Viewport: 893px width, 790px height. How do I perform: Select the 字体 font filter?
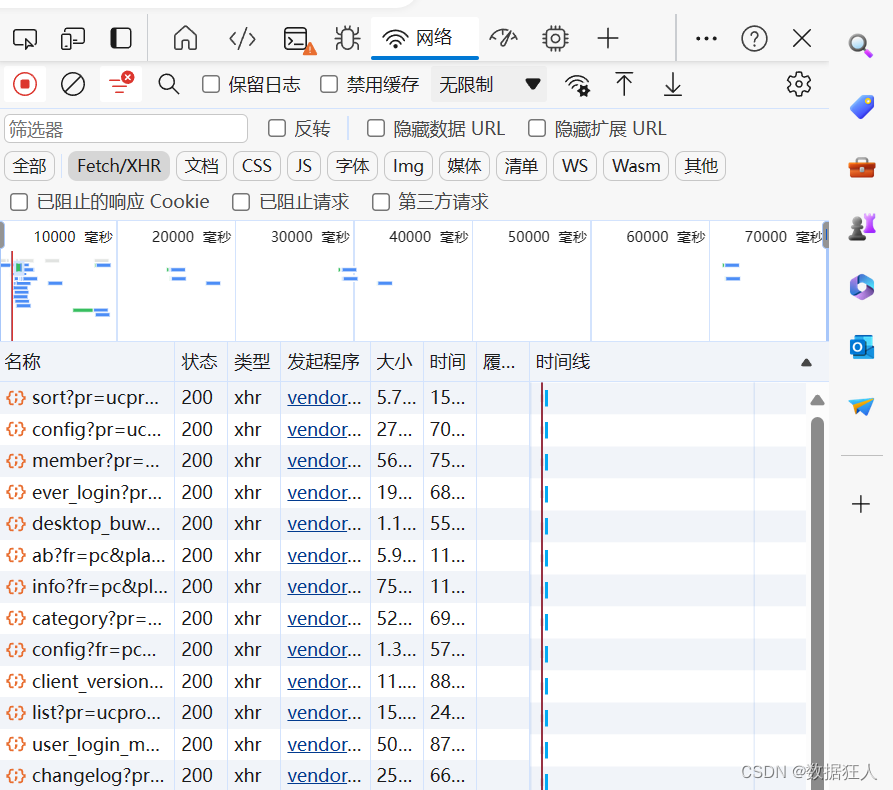coord(352,166)
